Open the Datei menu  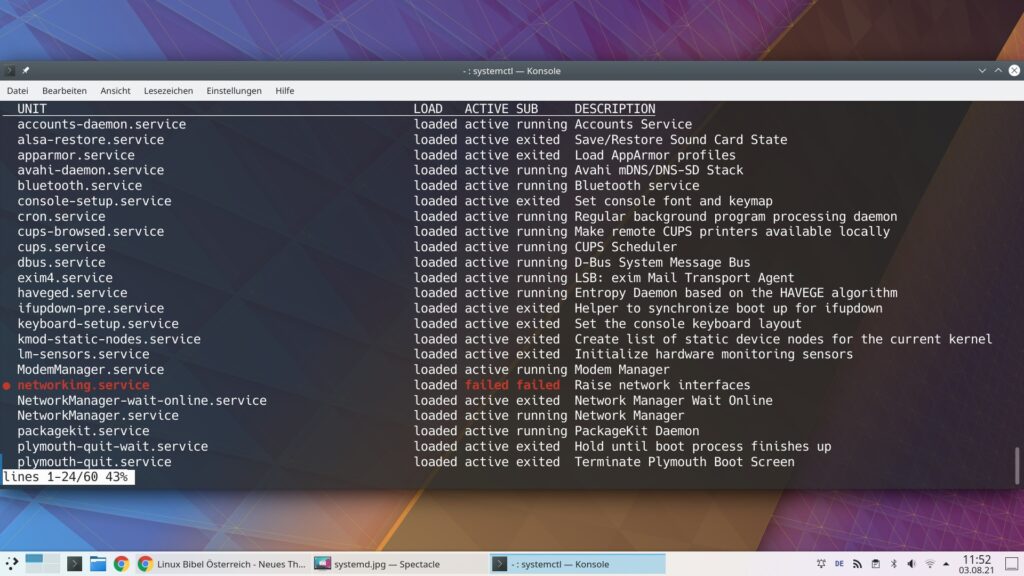[18, 91]
